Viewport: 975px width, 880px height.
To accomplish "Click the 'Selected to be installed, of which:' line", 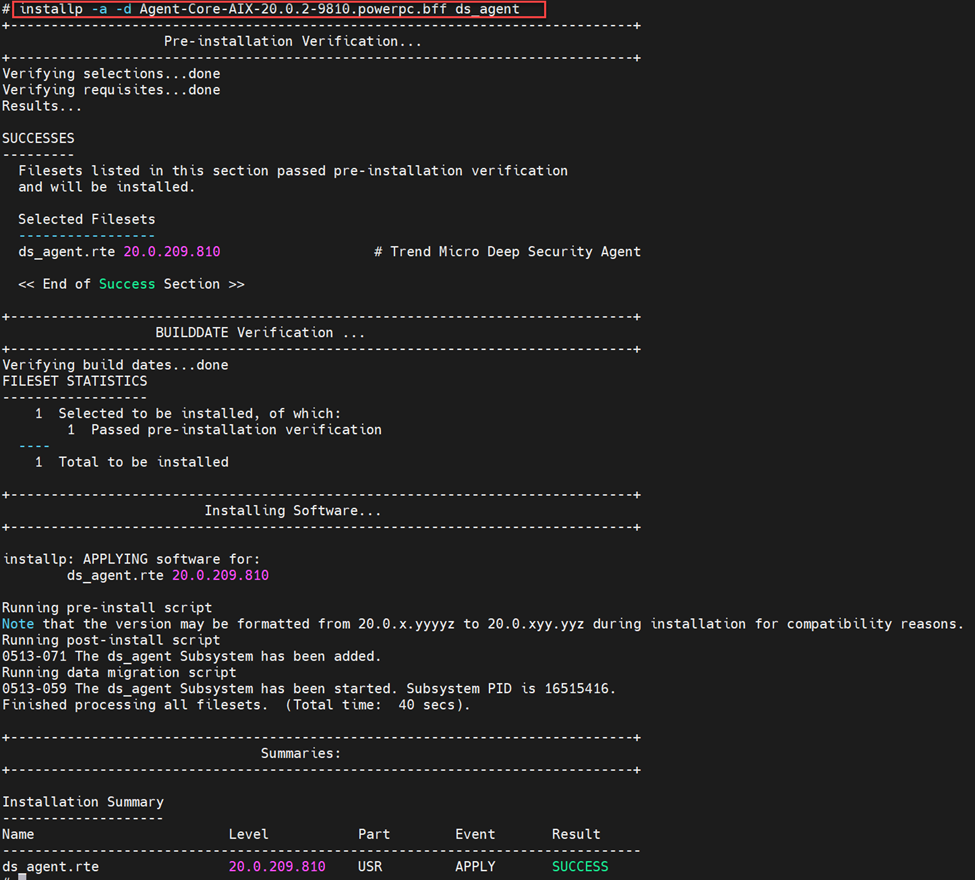I will (x=188, y=414).
